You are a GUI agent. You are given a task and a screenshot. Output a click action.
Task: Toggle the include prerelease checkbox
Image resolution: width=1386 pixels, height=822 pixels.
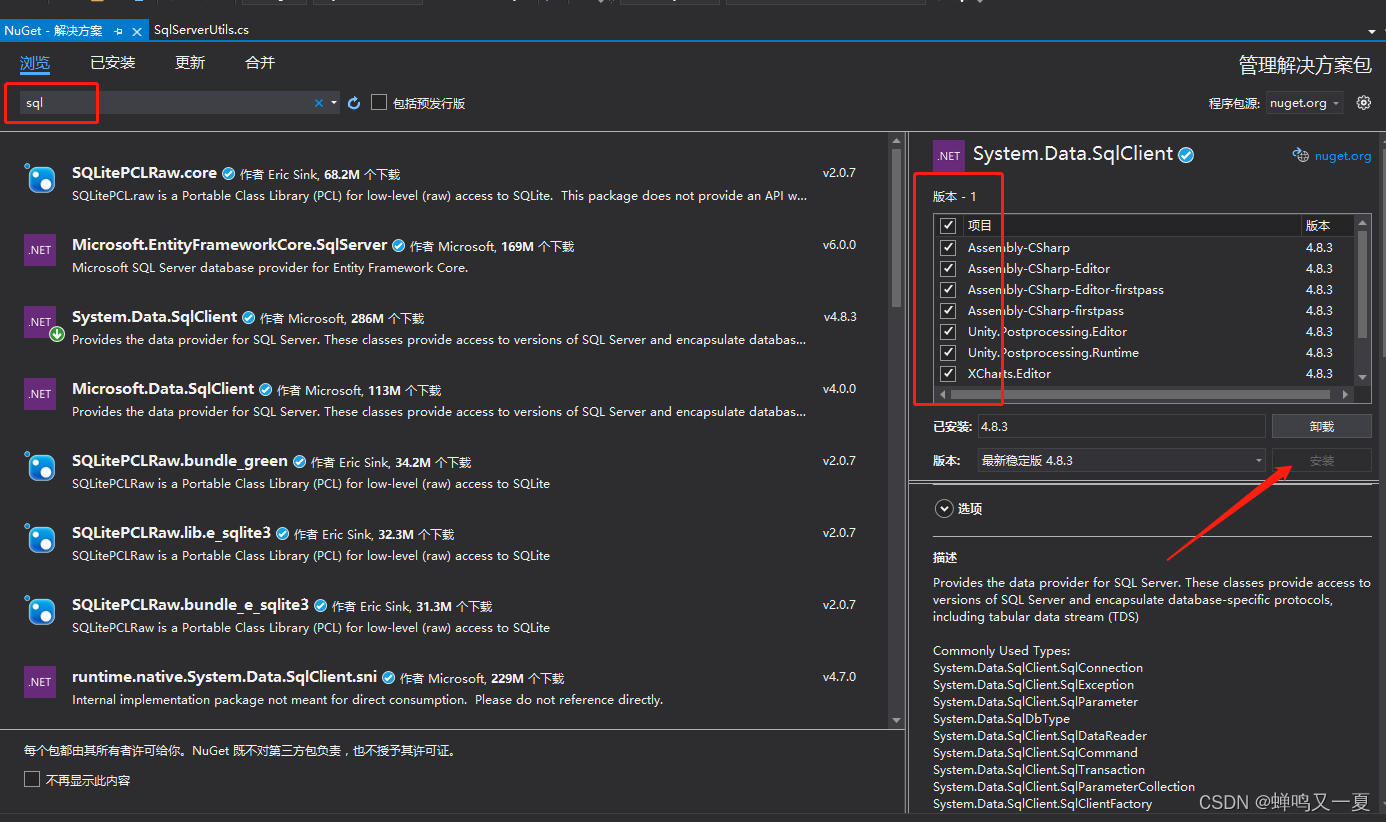[379, 102]
